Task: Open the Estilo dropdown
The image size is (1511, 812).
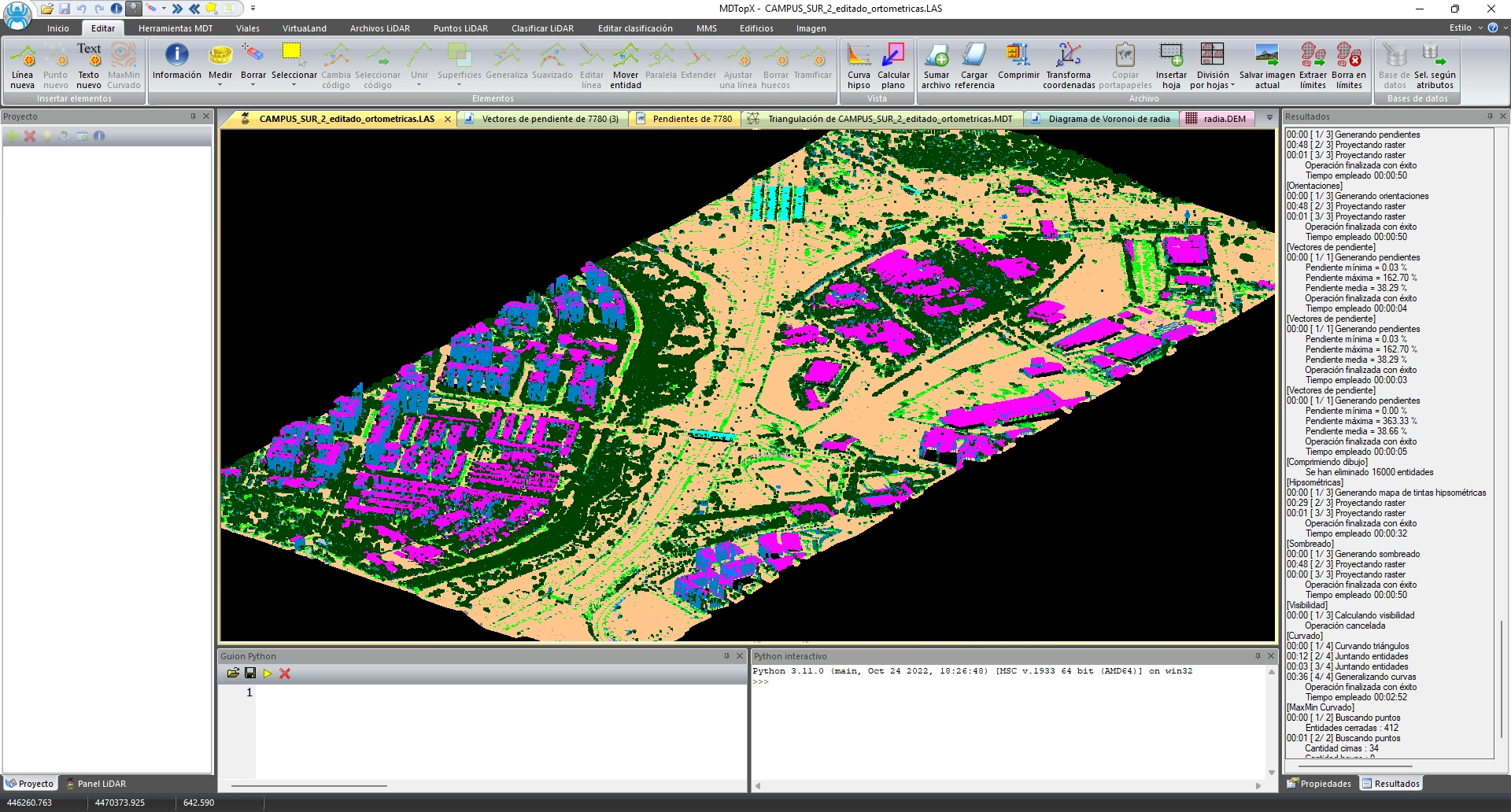Action: click(x=1466, y=28)
